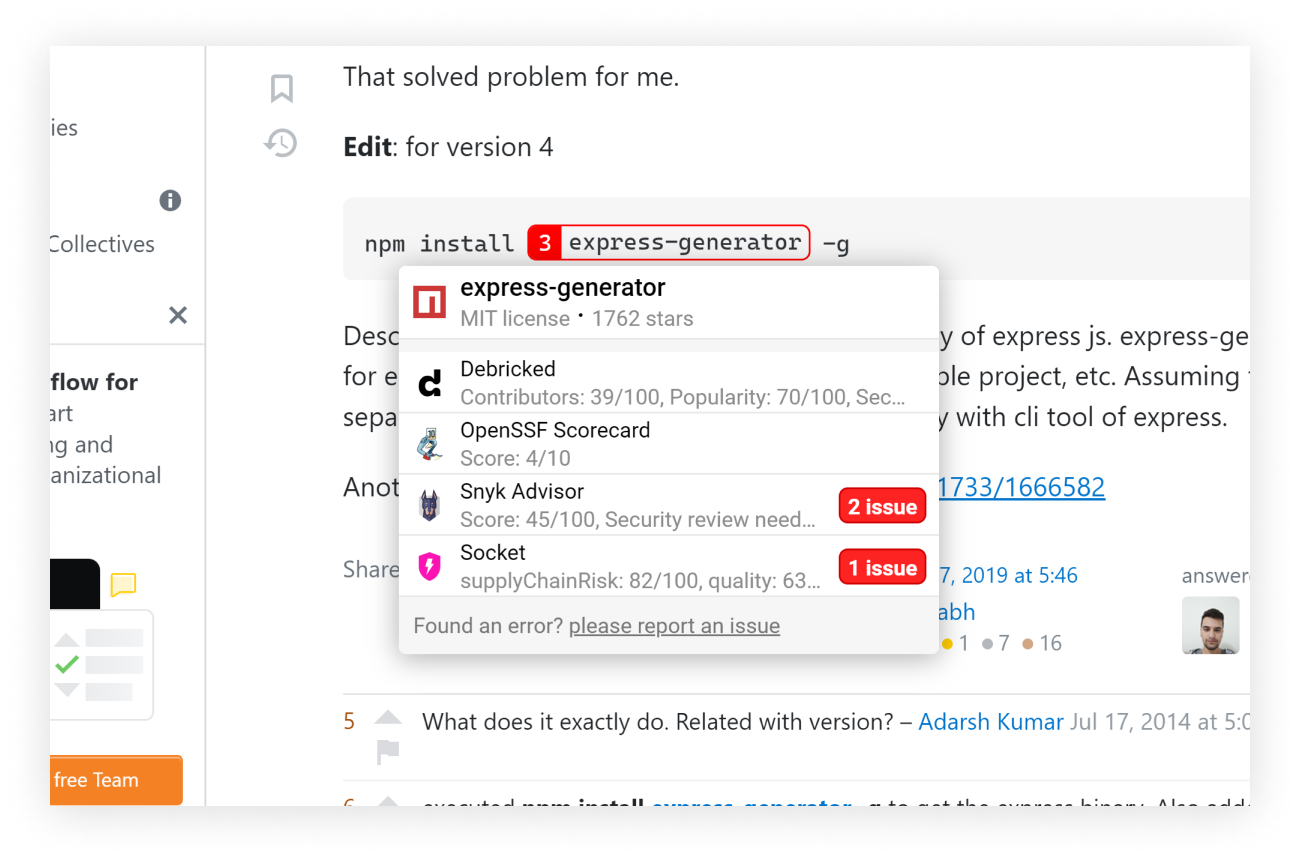Screen dimensions: 1300x860
Task: Click the red 3 badge before express-generator
Action: point(544,243)
